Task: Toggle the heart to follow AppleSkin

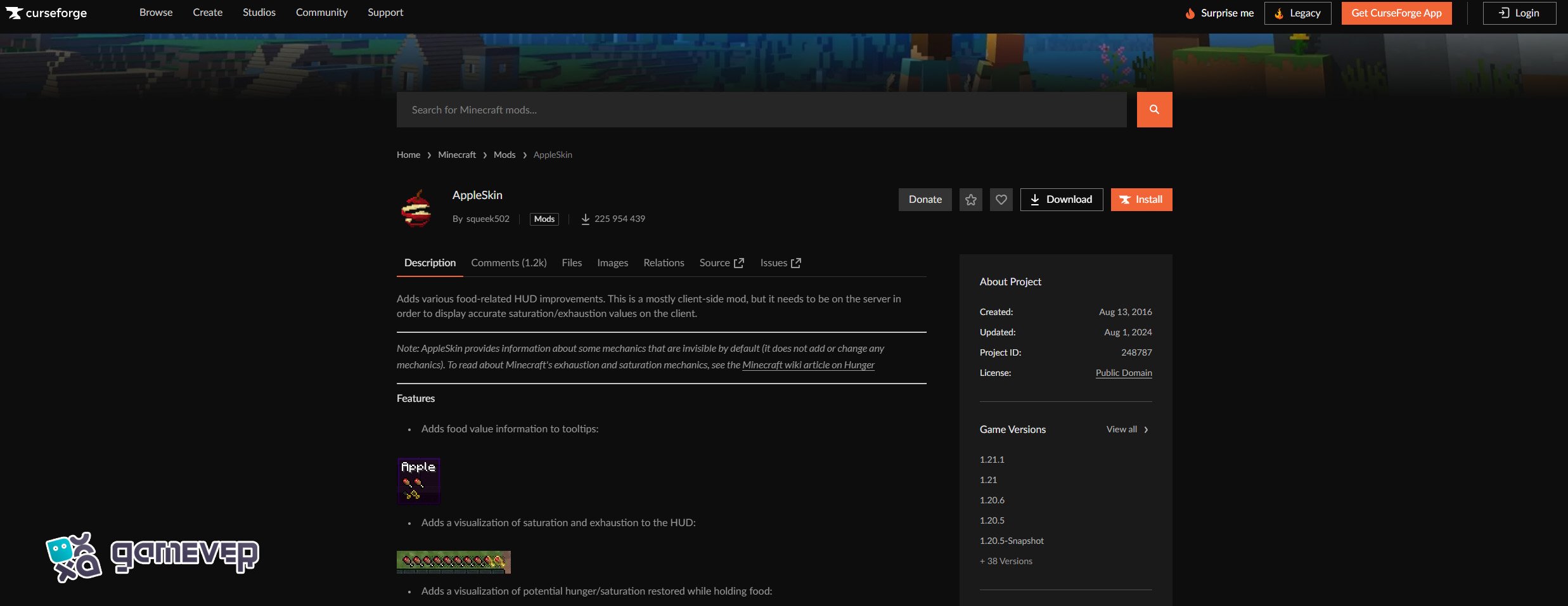Action: point(1001,199)
